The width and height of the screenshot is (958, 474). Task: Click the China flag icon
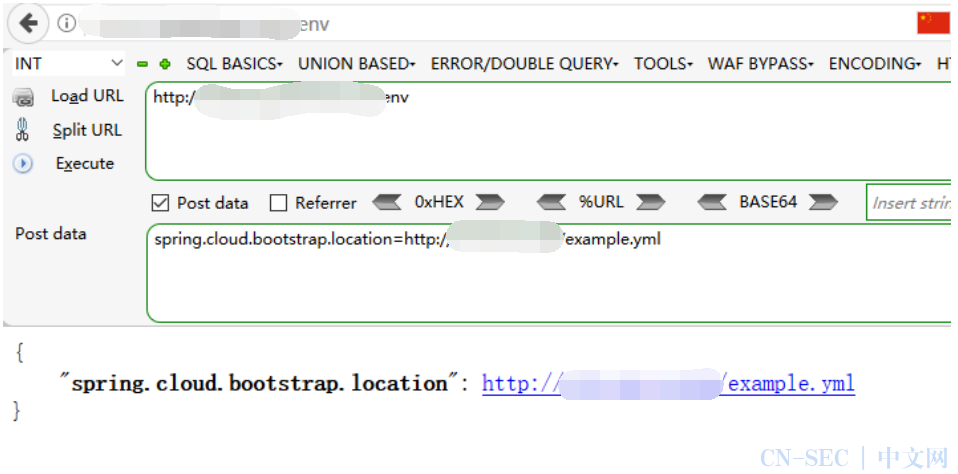933,23
